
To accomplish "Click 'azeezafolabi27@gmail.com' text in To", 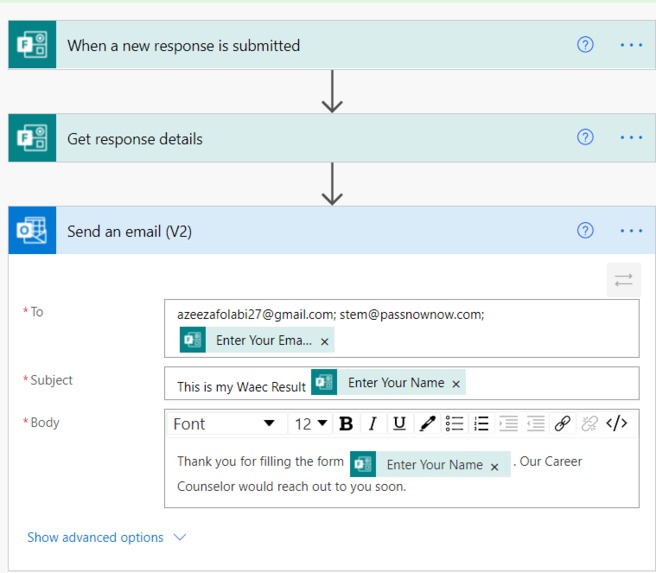I will click(256, 315).
